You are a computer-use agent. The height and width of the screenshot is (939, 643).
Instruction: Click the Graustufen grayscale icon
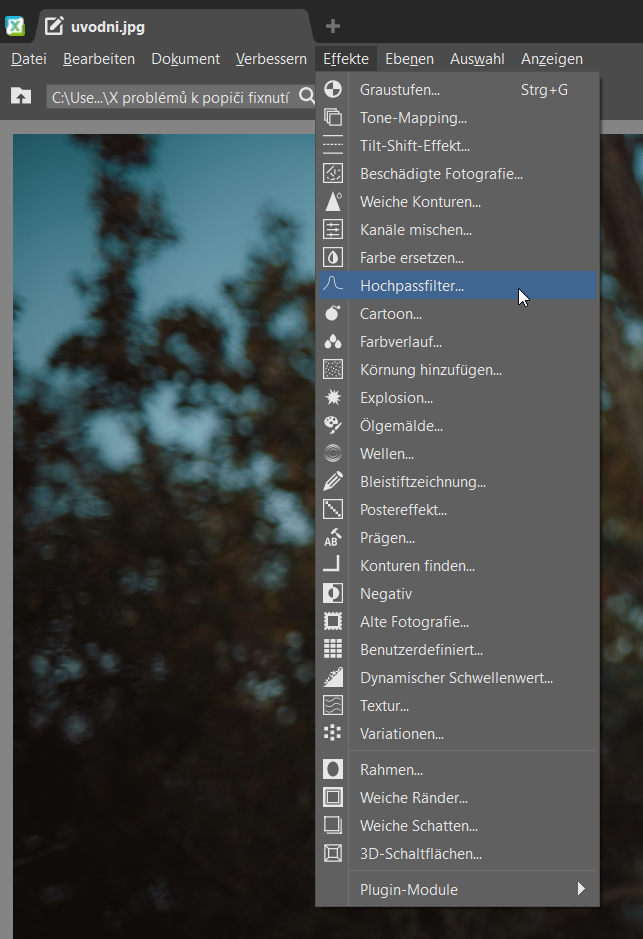coord(334,90)
